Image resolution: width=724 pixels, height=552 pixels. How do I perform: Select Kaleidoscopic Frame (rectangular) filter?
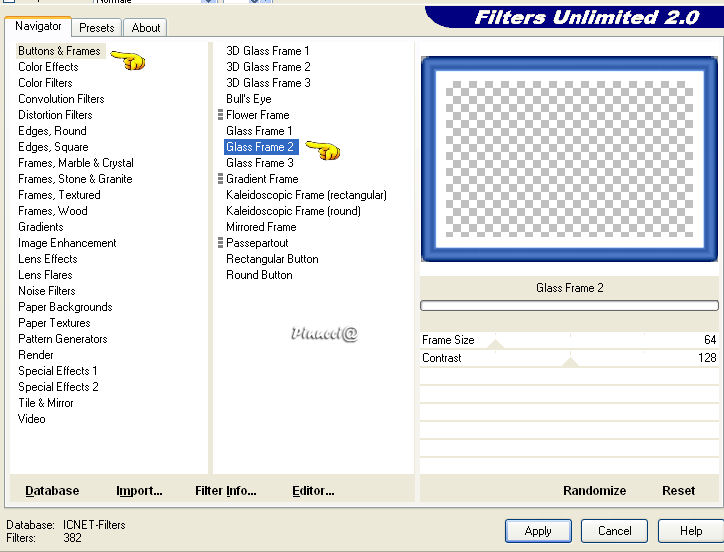coord(307,195)
